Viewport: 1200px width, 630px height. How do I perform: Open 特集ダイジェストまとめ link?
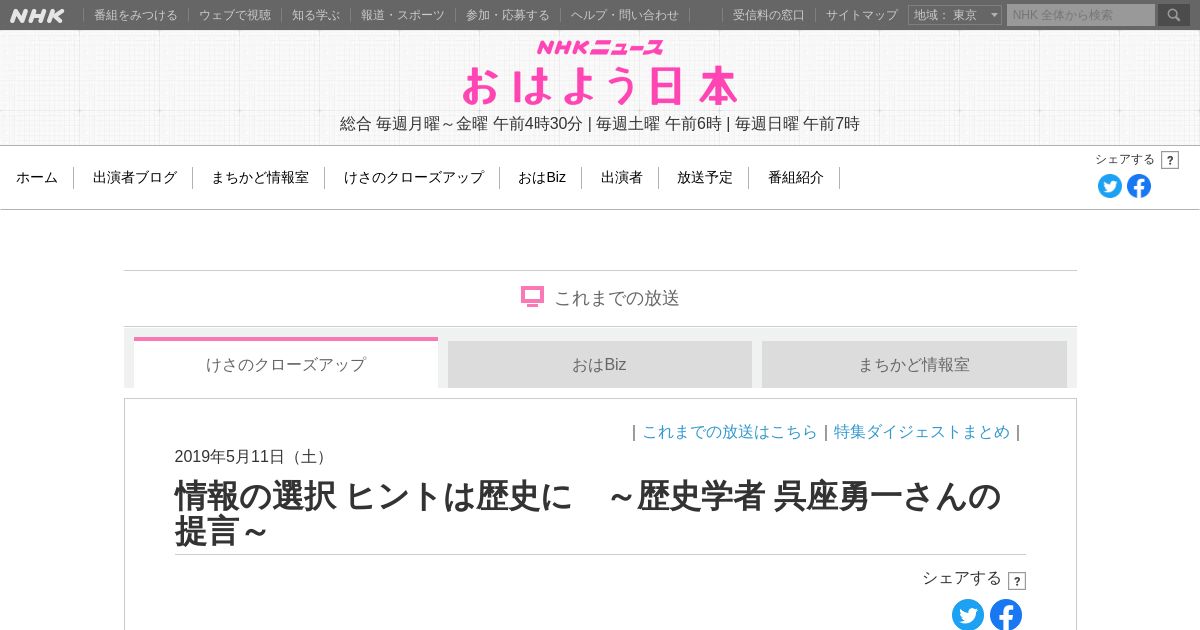tap(922, 432)
